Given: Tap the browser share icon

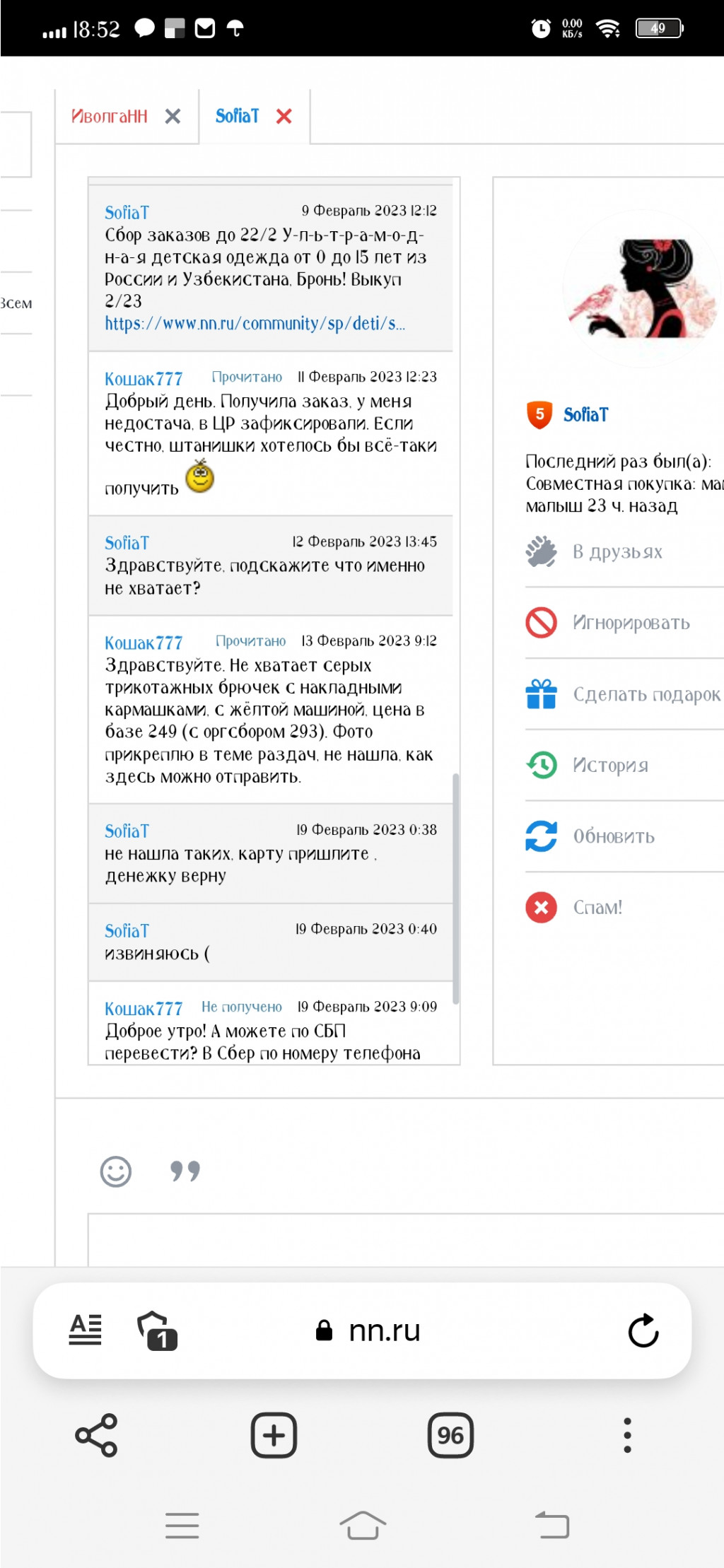Looking at the screenshot, I should point(96,1435).
